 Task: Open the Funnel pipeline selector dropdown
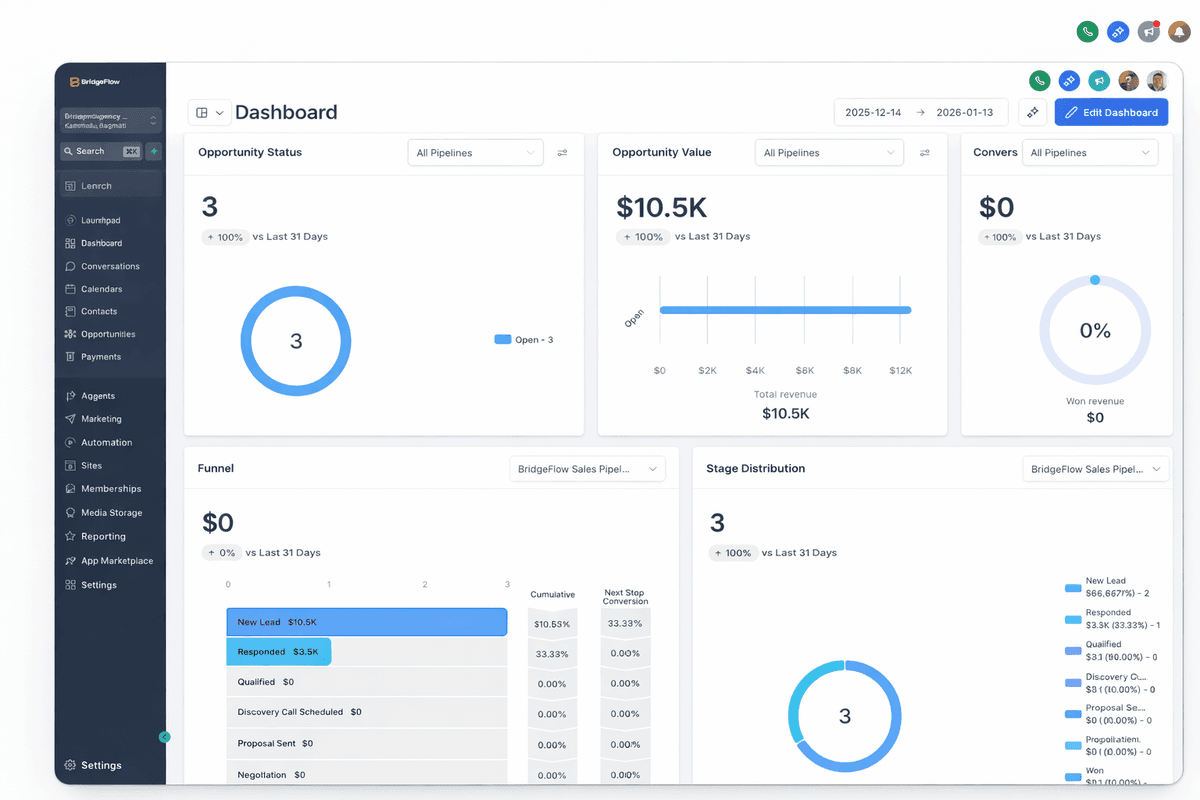[x=587, y=468]
